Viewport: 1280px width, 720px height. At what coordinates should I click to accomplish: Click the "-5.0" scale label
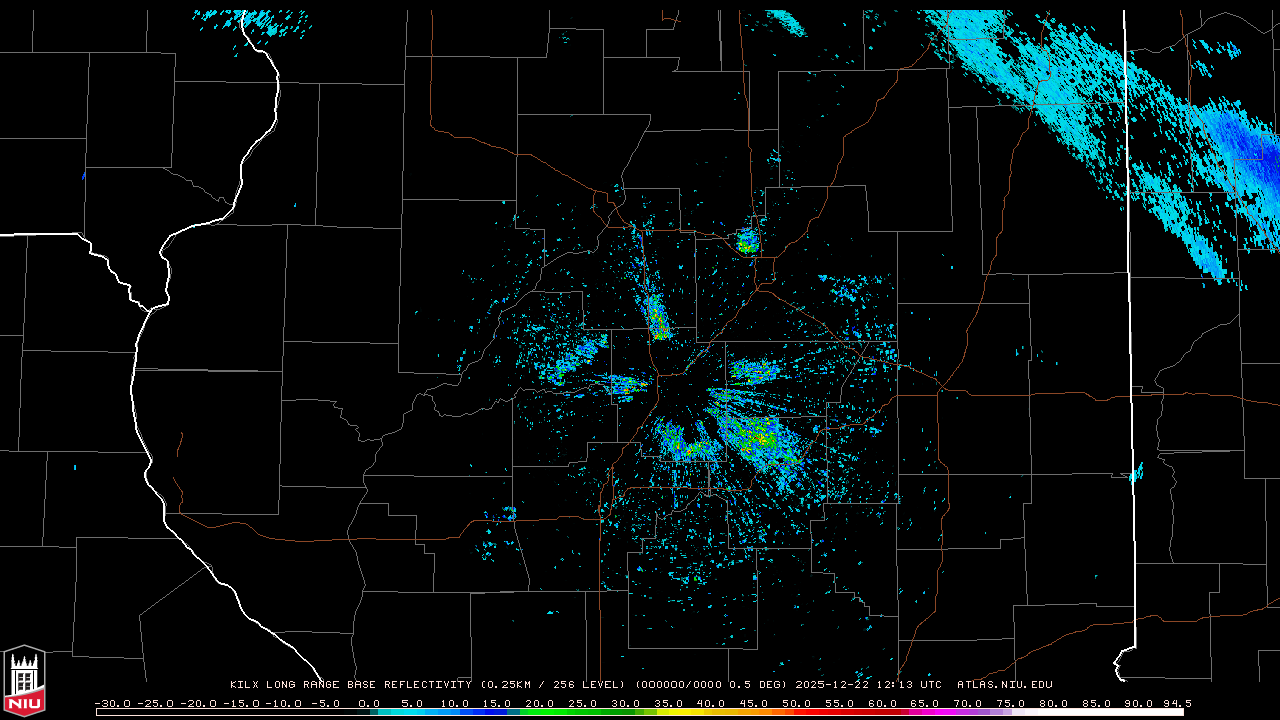(326, 703)
